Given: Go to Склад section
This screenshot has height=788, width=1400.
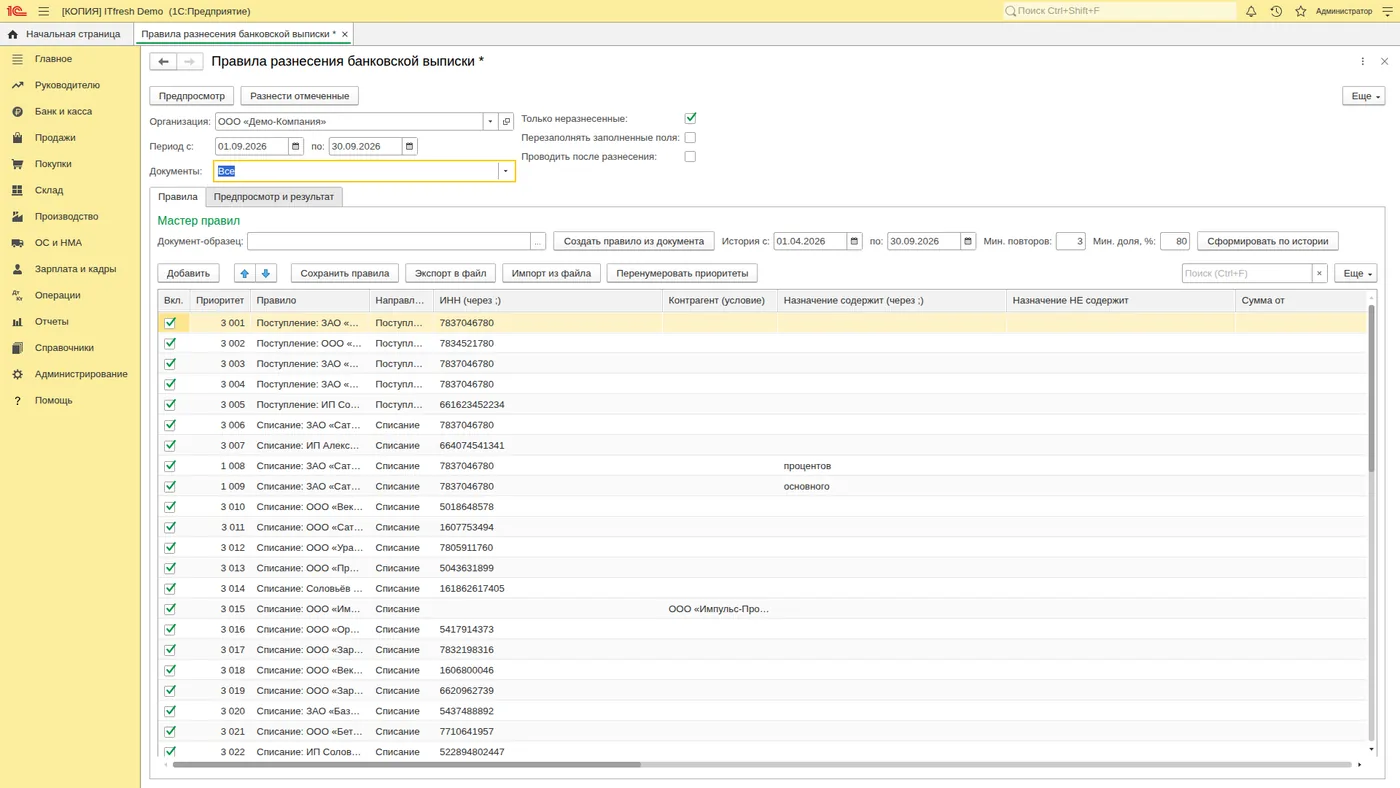Looking at the screenshot, I should pyautogui.click(x=49, y=190).
